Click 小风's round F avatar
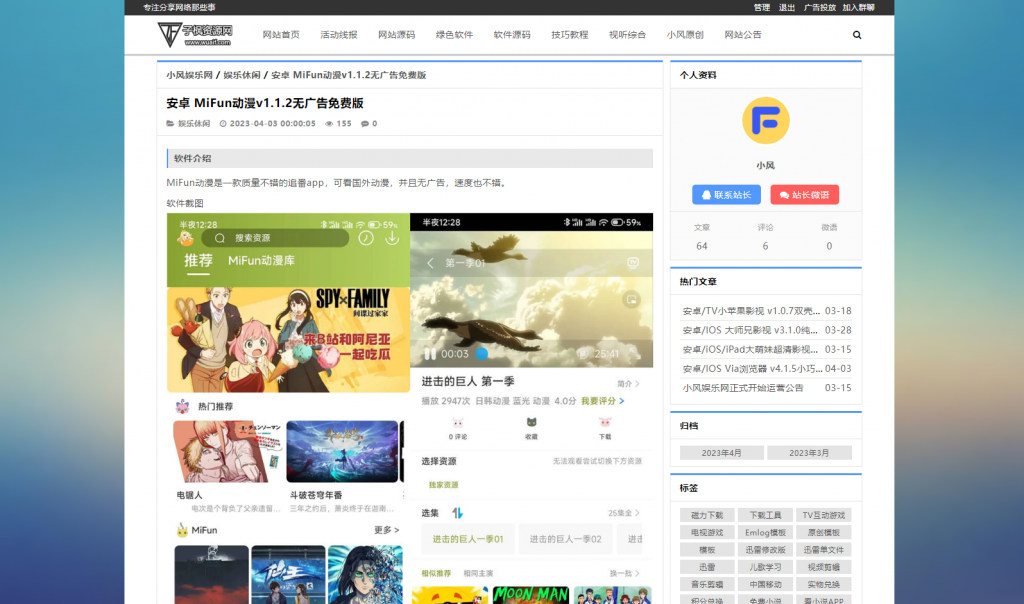Screen dimensions: 1024x604 tap(765, 120)
